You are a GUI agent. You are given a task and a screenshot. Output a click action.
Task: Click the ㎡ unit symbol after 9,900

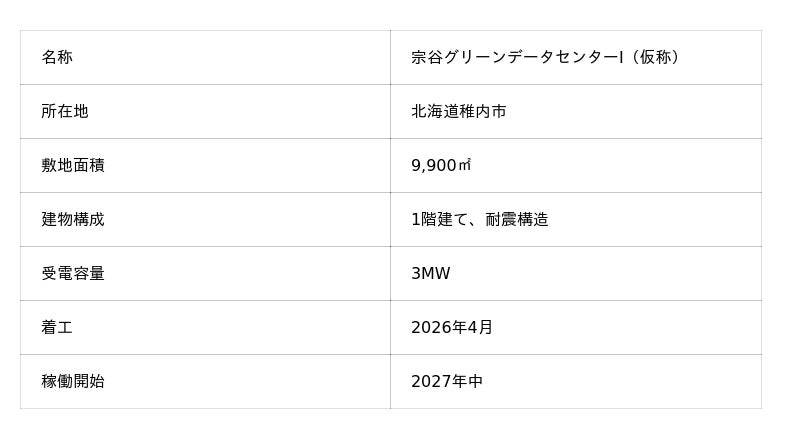pos(464,165)
